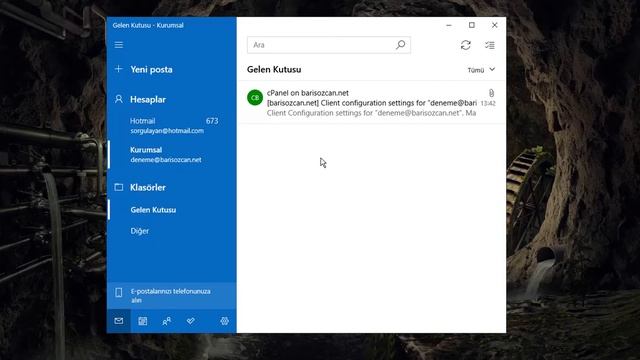Click the Klasörler folder icon
Image resolution: width=640 pixels, height=360 pixels.
pyautogui.click(x=118, y=187)
